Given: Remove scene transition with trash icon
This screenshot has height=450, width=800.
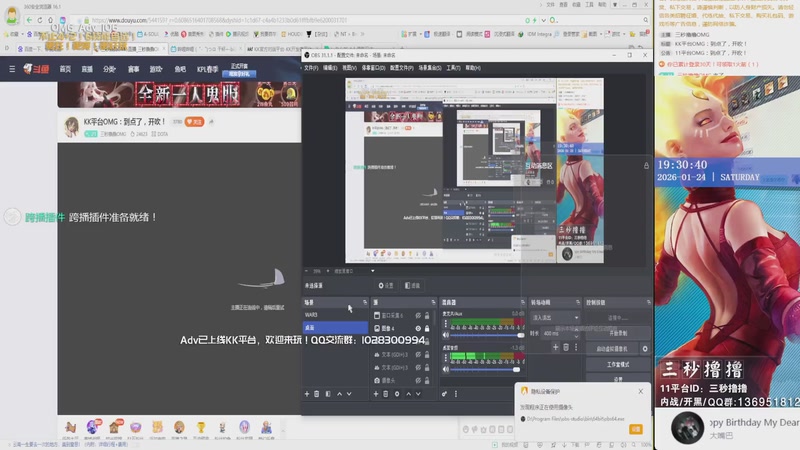Looking at the screenshot, I should 566,347.
